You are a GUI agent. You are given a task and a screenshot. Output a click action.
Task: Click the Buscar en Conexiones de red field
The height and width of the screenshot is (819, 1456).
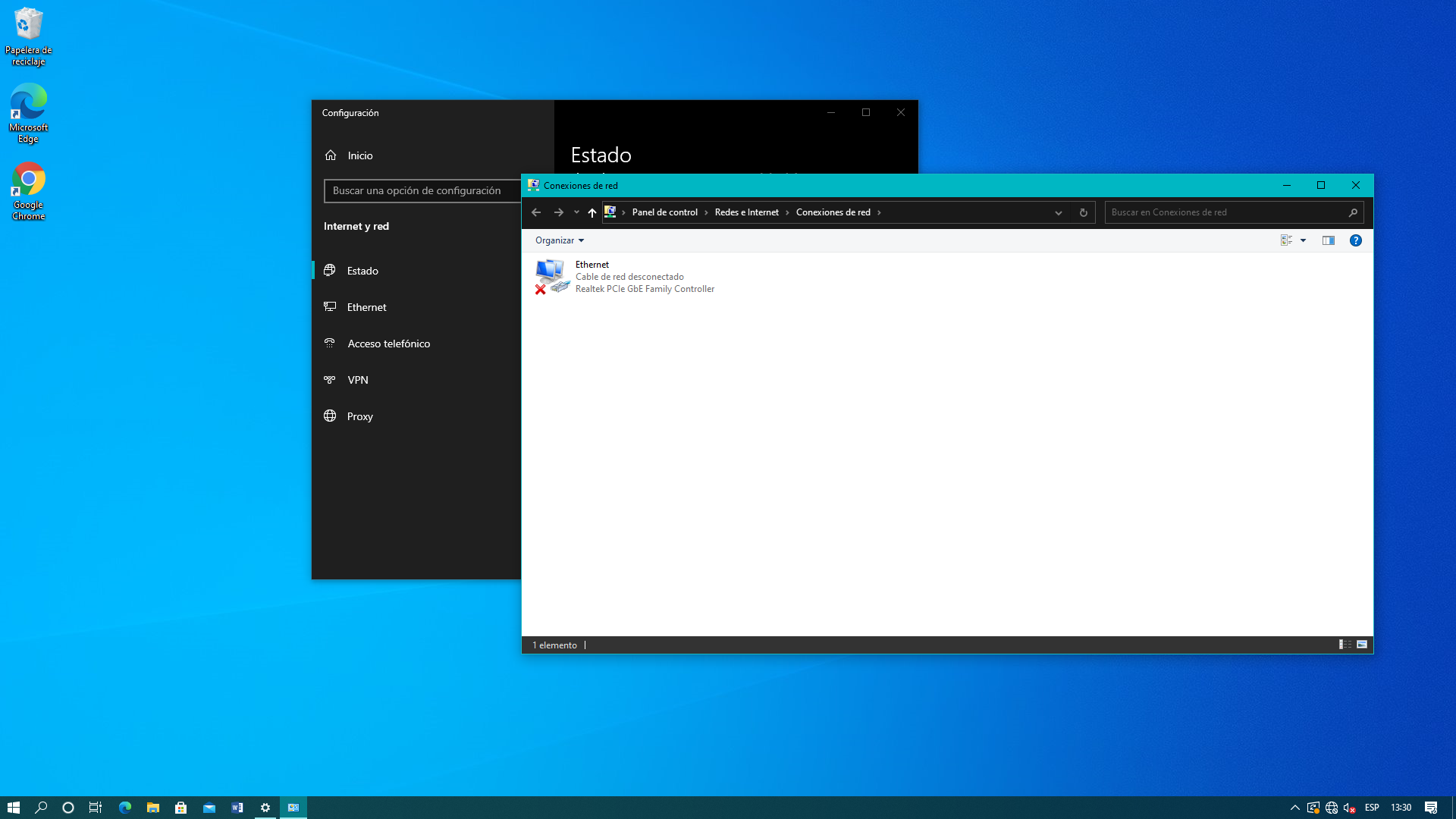(1225, 212)
